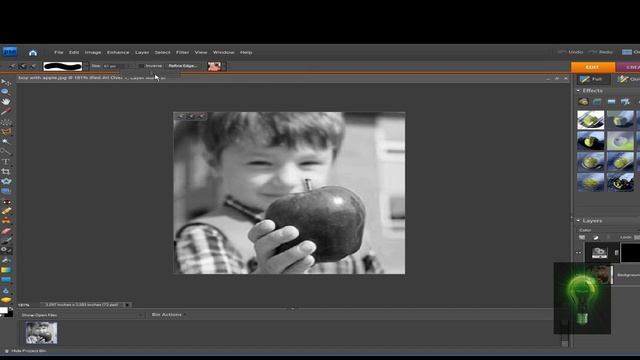Open the Enhance menu
The image size is (640, 360).
point(118,52)
